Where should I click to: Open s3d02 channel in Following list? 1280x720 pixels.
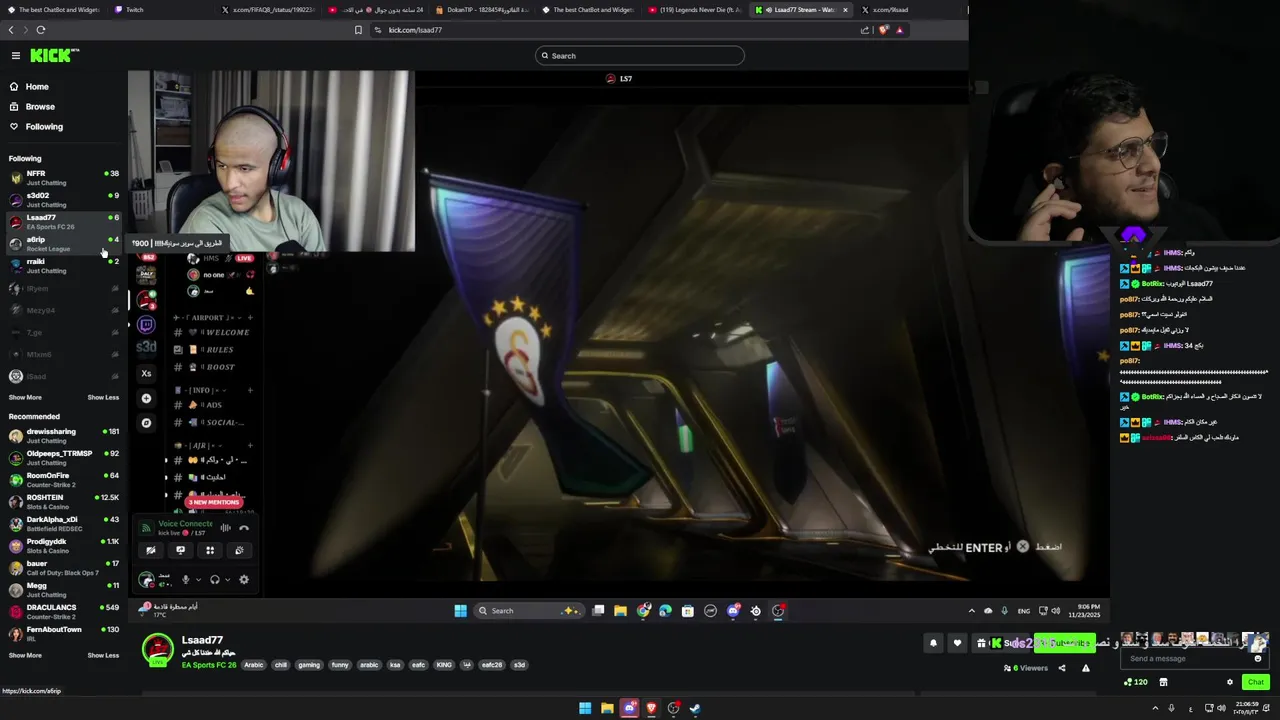click(x=63, y=200)
